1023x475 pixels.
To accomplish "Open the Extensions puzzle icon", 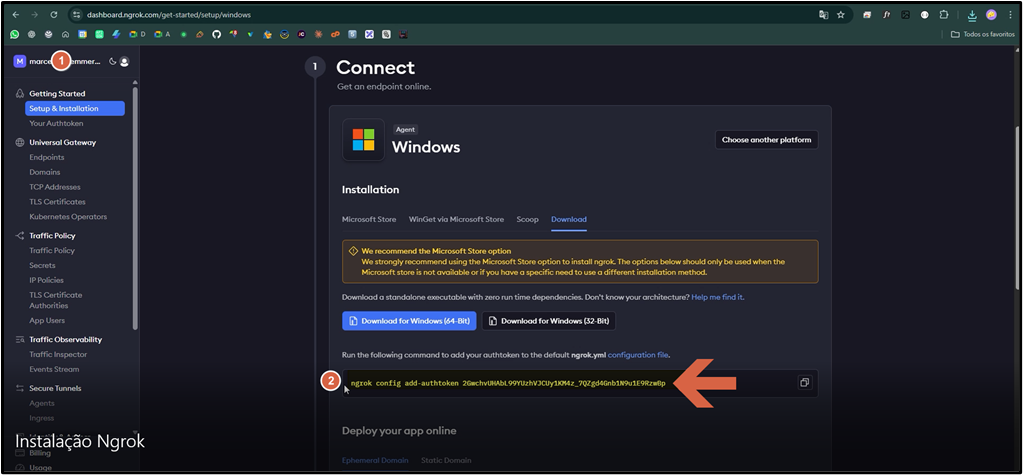I will click(943, 14).
